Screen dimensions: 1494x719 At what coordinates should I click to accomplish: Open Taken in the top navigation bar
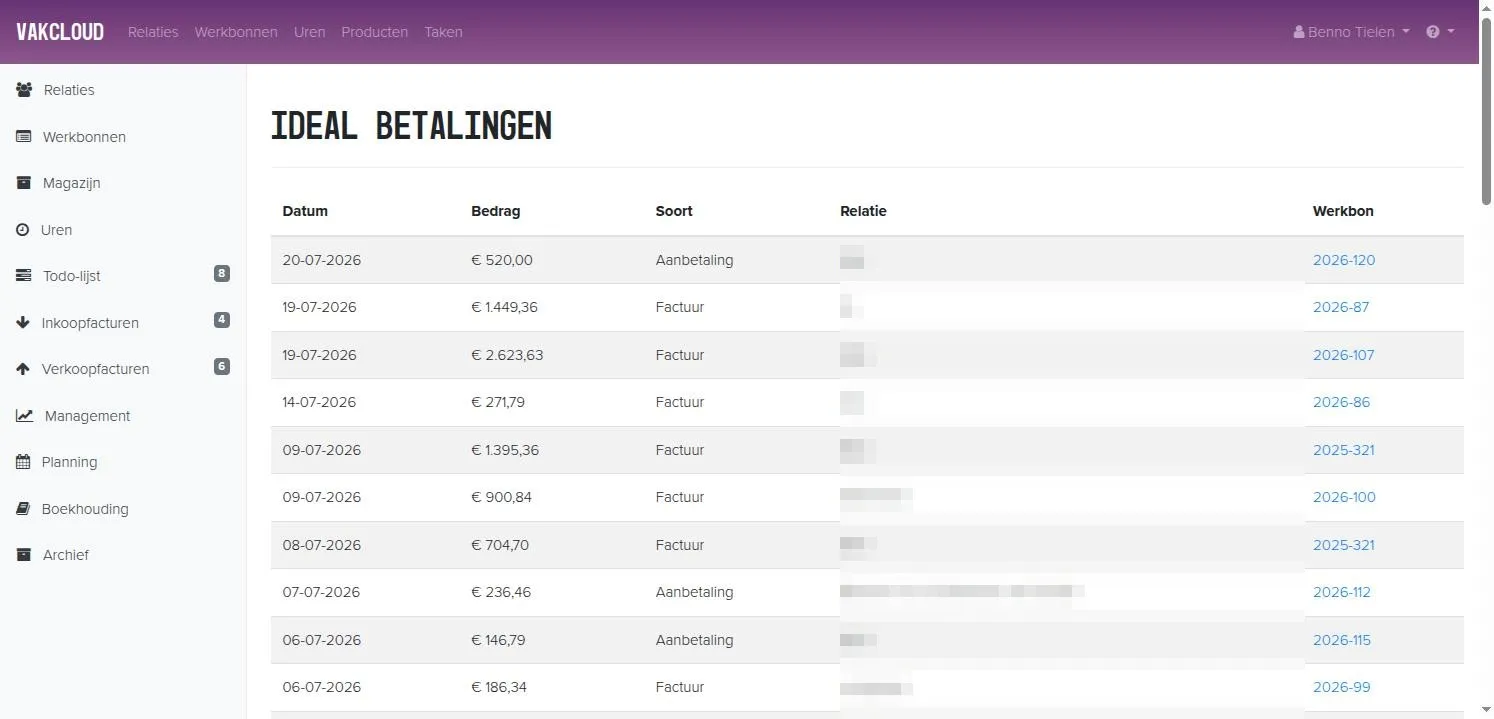point(443,32)
